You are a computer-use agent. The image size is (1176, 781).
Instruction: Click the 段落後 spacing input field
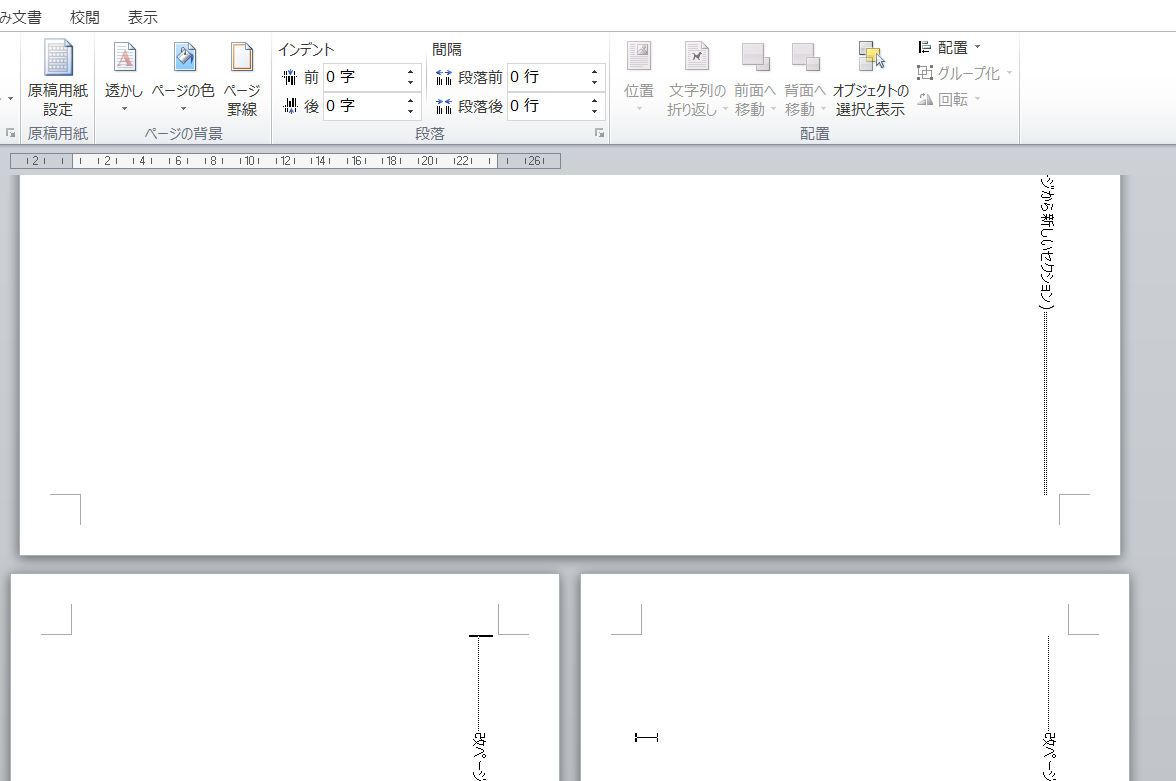(x=545, y=106)
